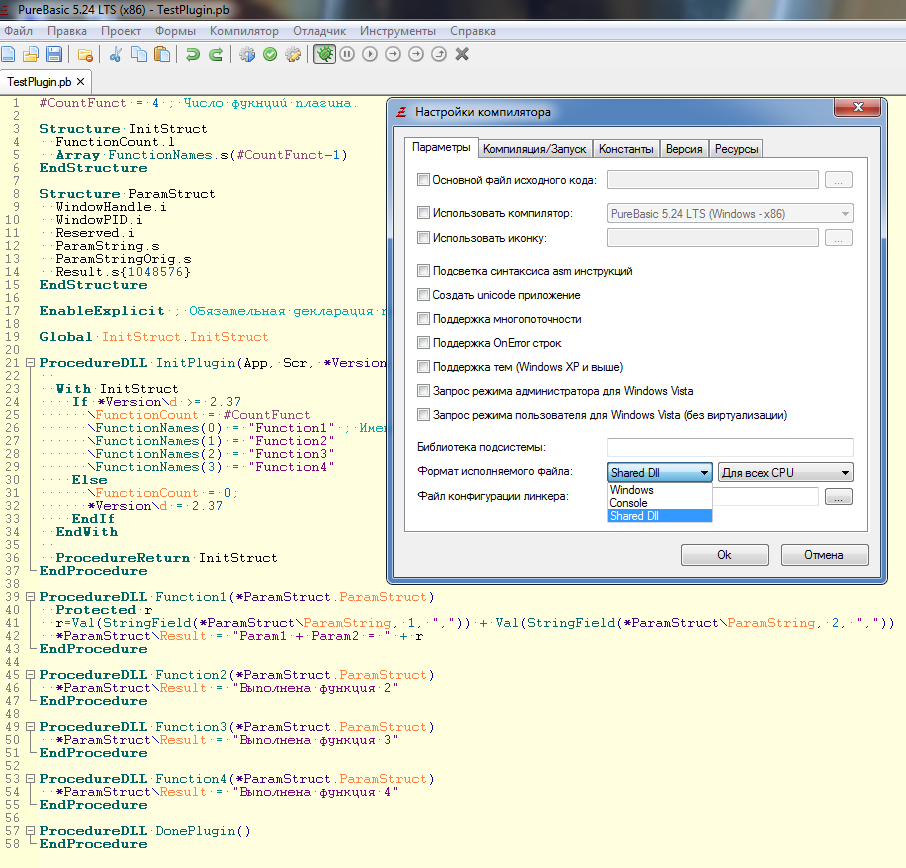
Task: Enable the 'Создать unicode приложение' checkbox
Action: [x=423, y=295]
